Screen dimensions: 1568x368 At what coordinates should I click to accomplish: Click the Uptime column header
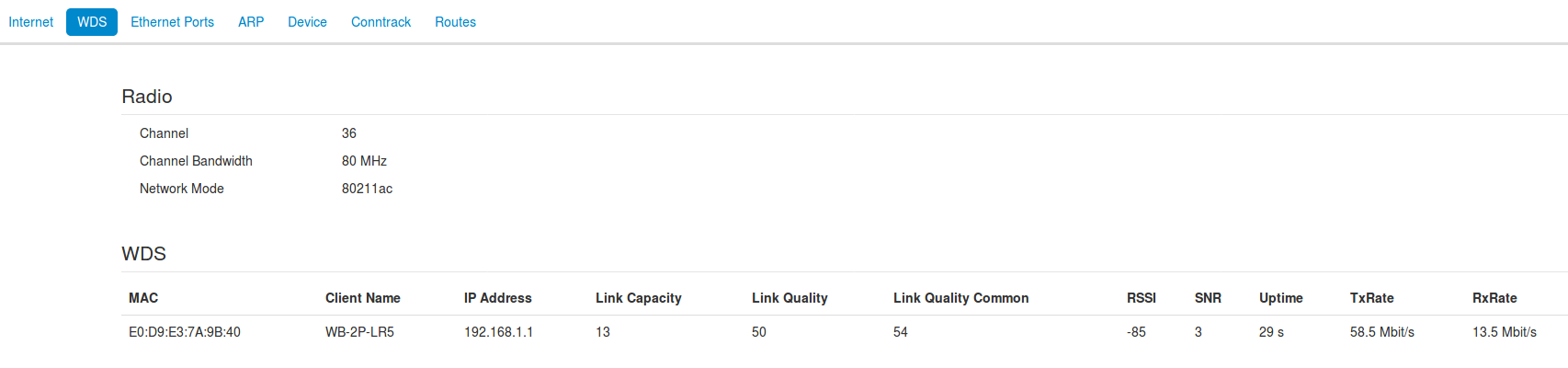[1280, 298]
